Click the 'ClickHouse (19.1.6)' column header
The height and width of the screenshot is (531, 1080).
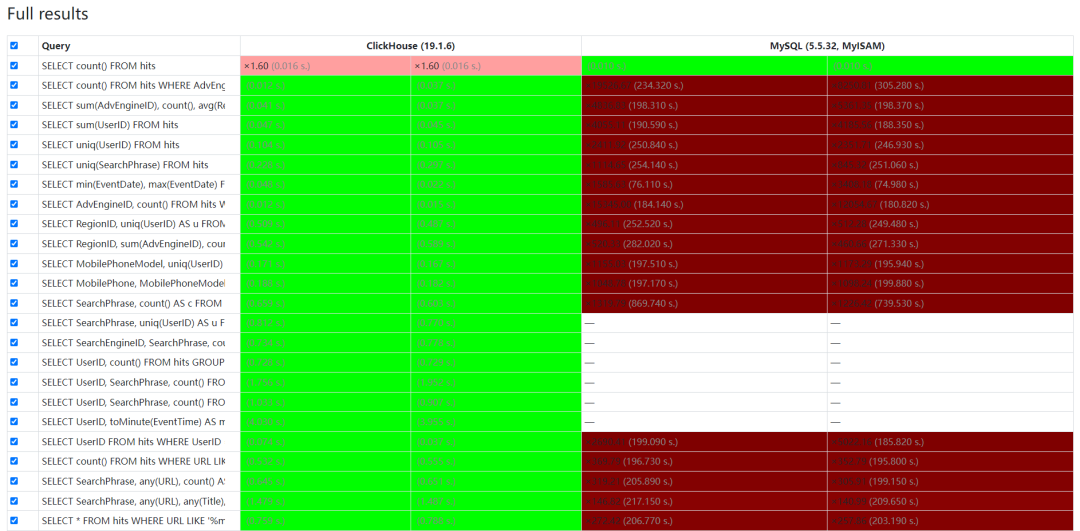411,46
